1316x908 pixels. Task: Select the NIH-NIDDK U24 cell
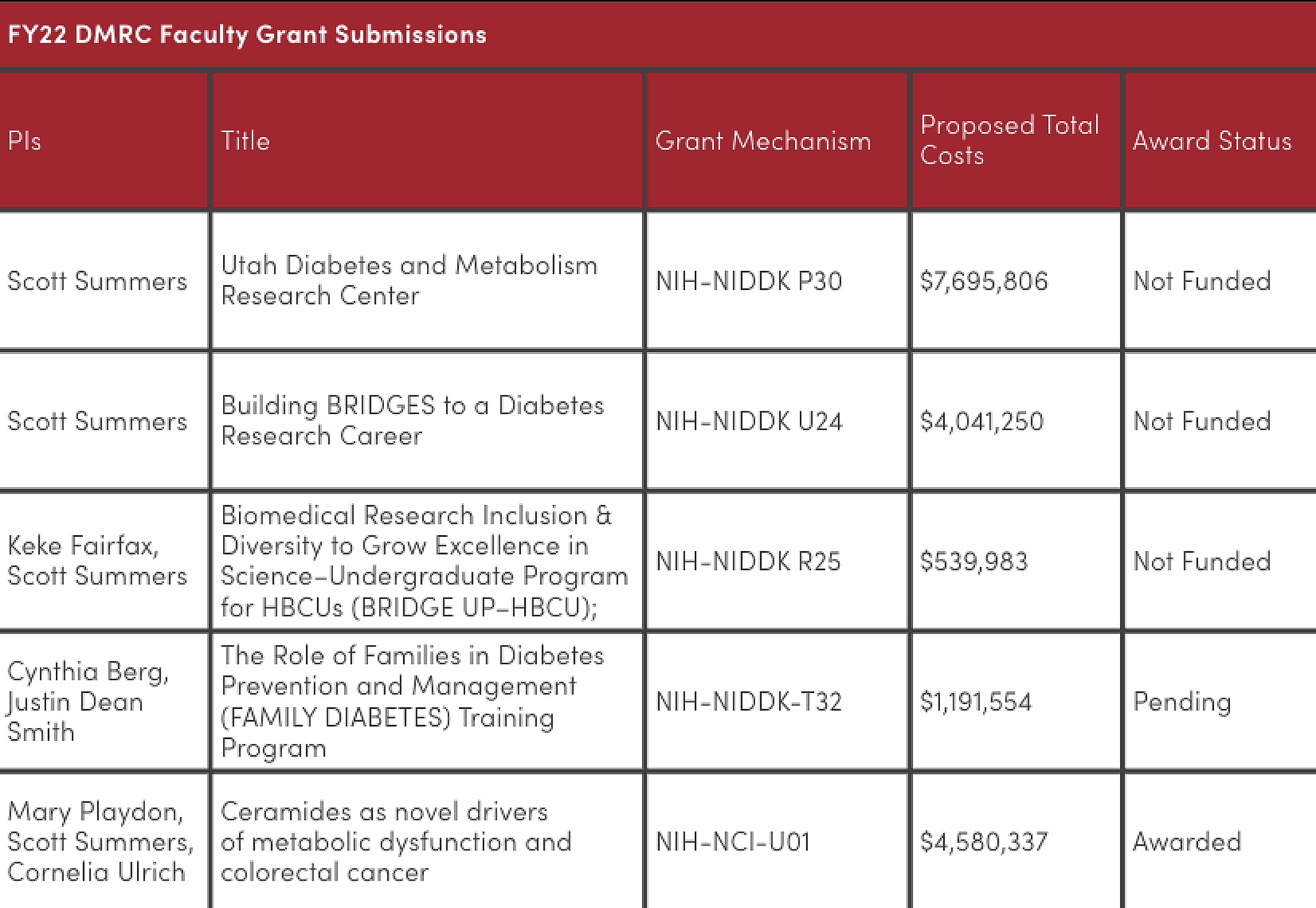pyautogui.click(x=776, y=421)
